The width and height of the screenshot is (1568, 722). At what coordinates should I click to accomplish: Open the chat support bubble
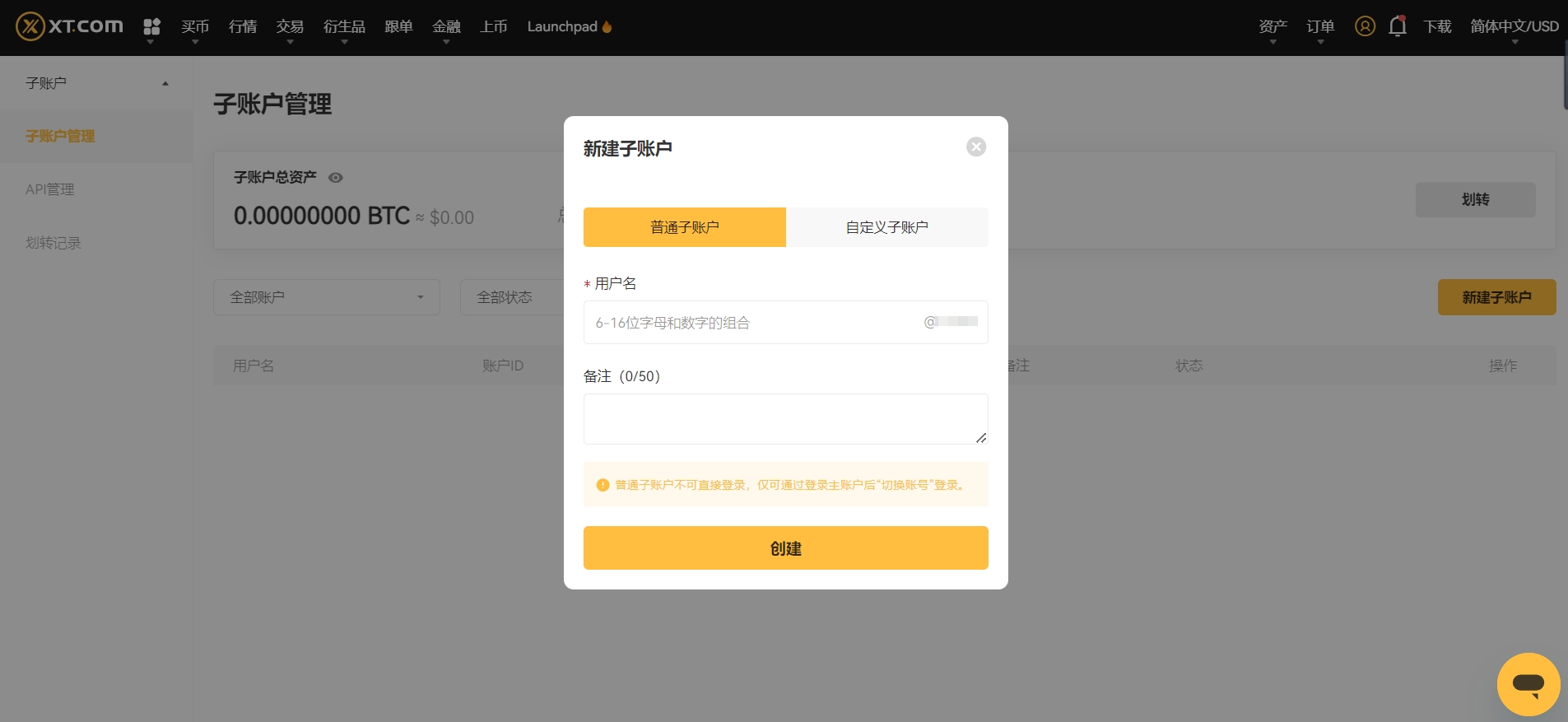point(1528,684)
